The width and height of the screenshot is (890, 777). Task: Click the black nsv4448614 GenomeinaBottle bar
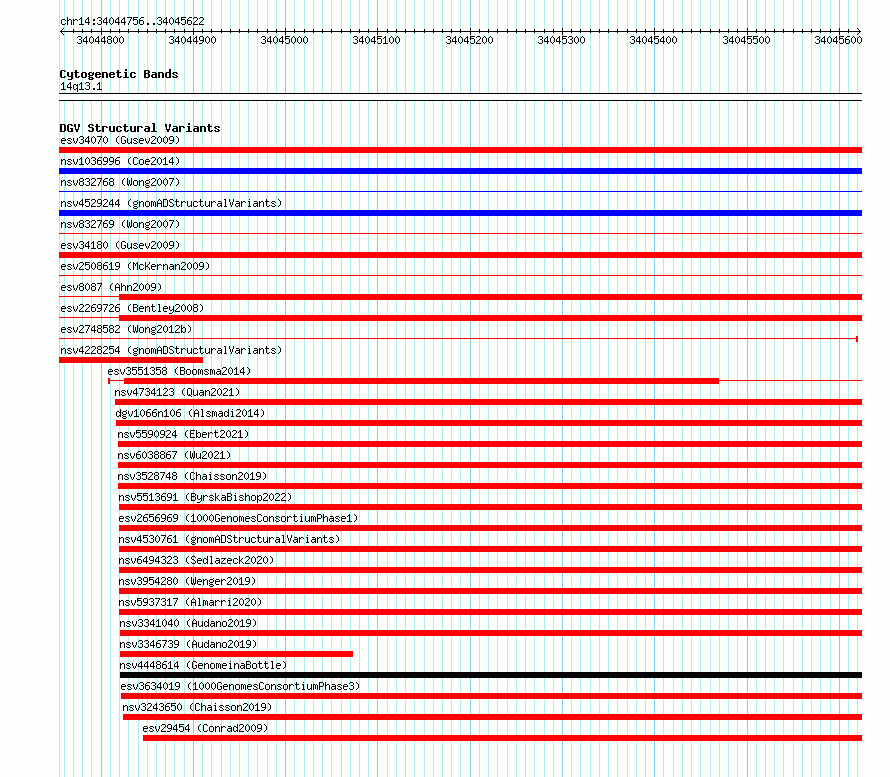click(491, 675)
